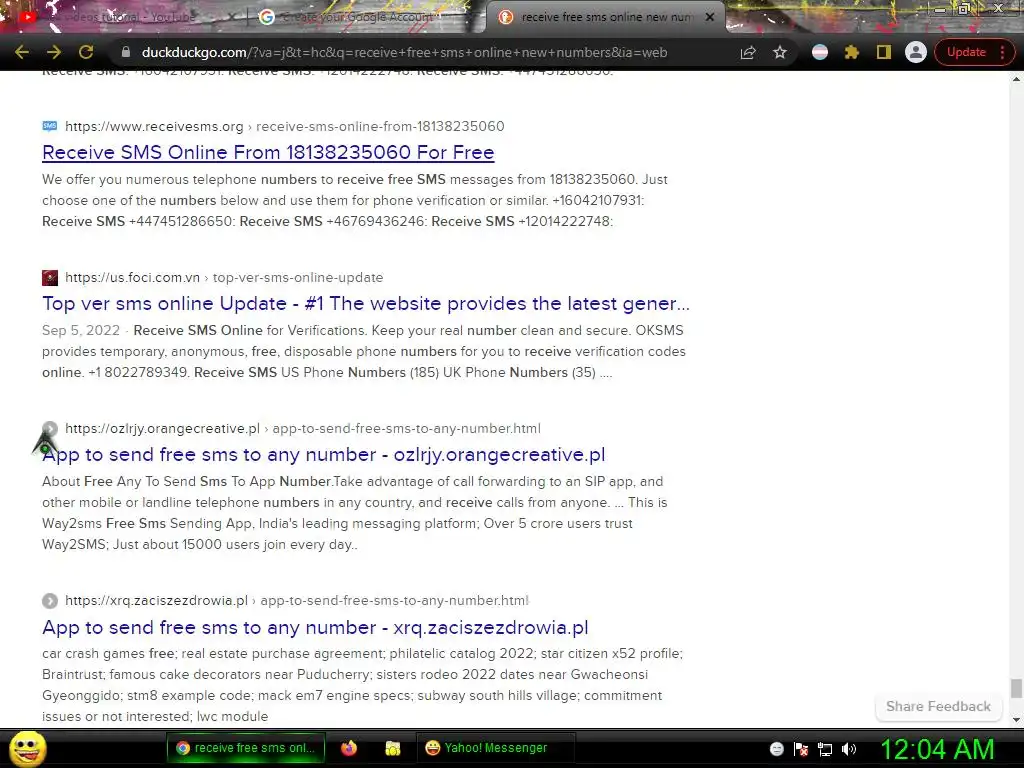Screen dimensions: 1024x768
Task: Click the smiley tray icon
Action: (x=776, y=749)
